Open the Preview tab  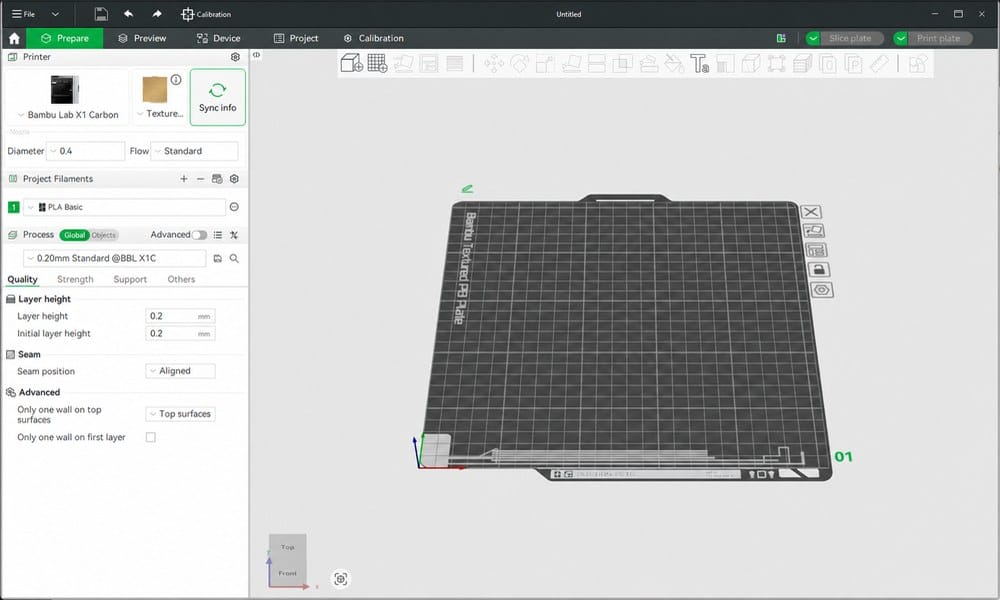(x=142, y=38)
